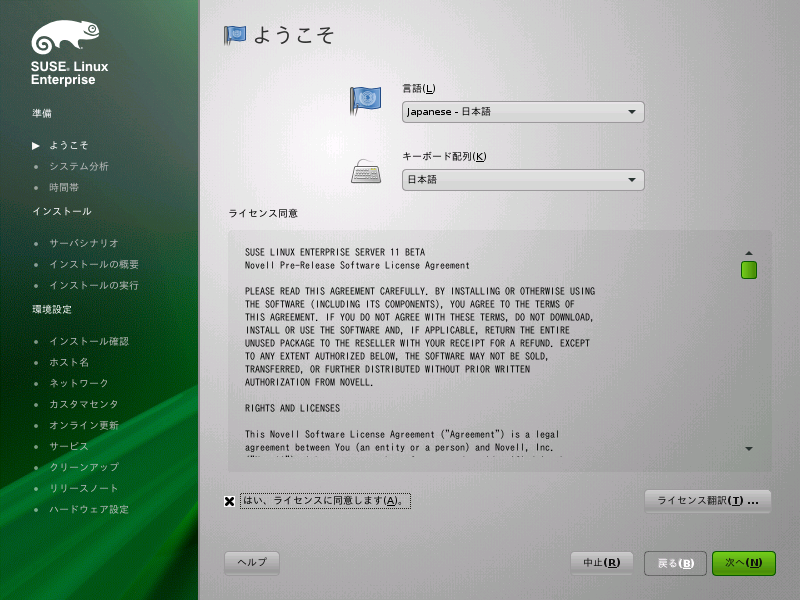The image size is (800, 600).
Task: Click the SUSE chameleon logo
Action: tap(65, 37)
